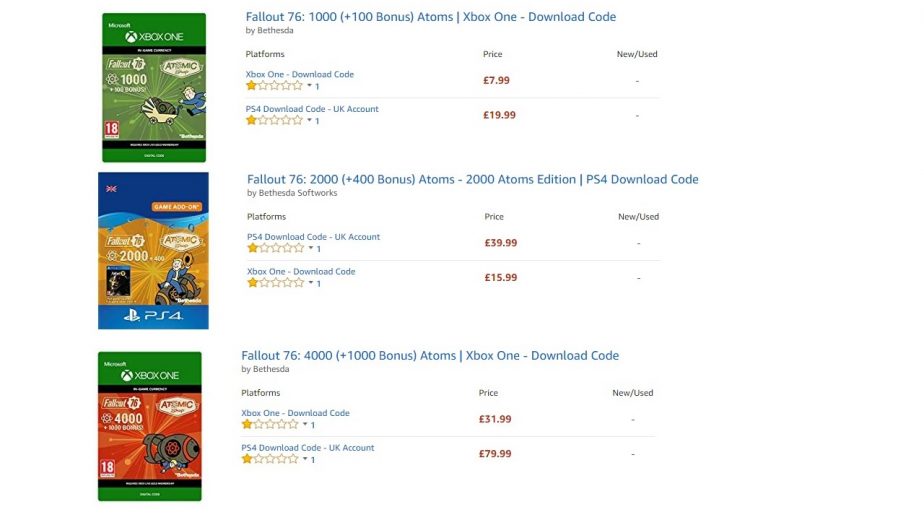Select PS4 Download Code - UK Account under 4000 Atoms
Screen dimensions: 924x520
tap(308, 448)
